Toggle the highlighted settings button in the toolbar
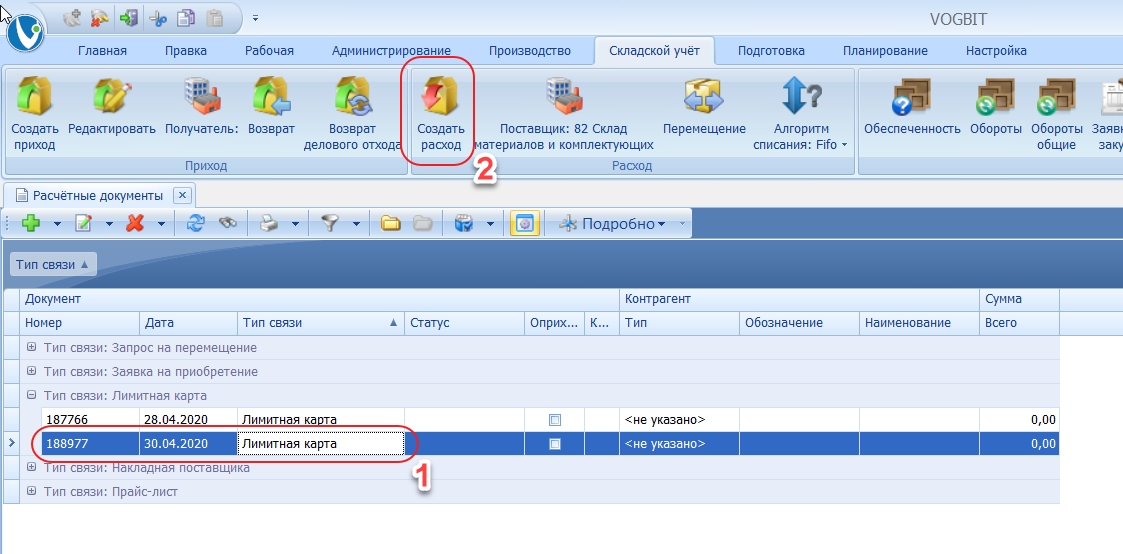The height and width of the screenshot is (554, 1123). 521,224
